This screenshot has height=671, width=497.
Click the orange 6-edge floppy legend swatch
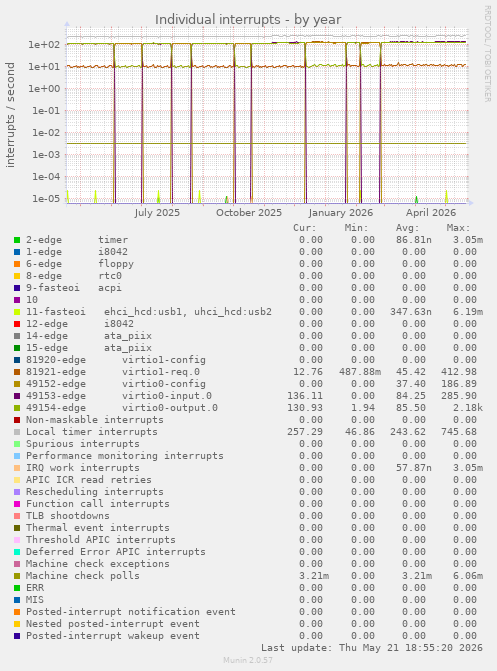click(17, 264)
